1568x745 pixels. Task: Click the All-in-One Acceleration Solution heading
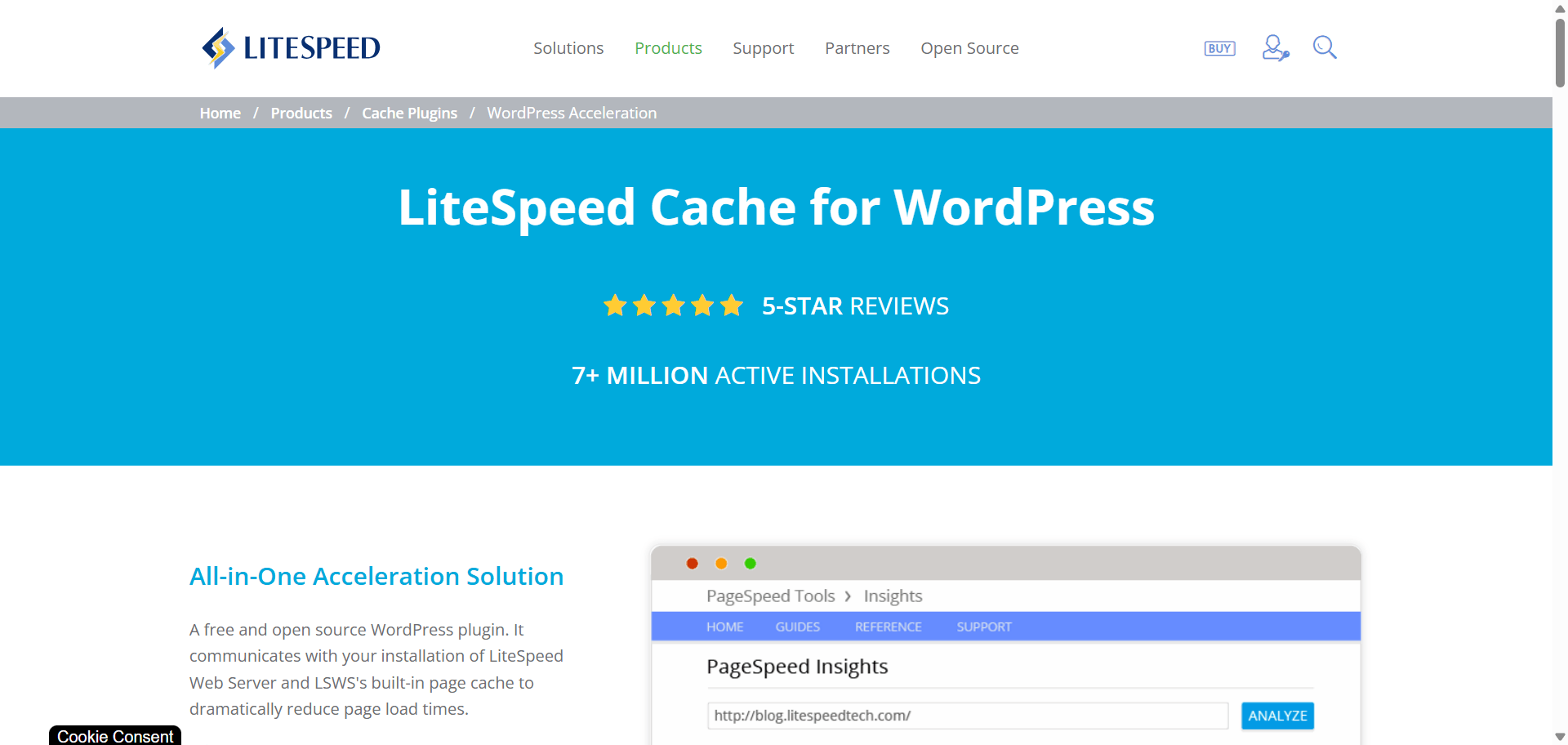[x=376, y=576]
